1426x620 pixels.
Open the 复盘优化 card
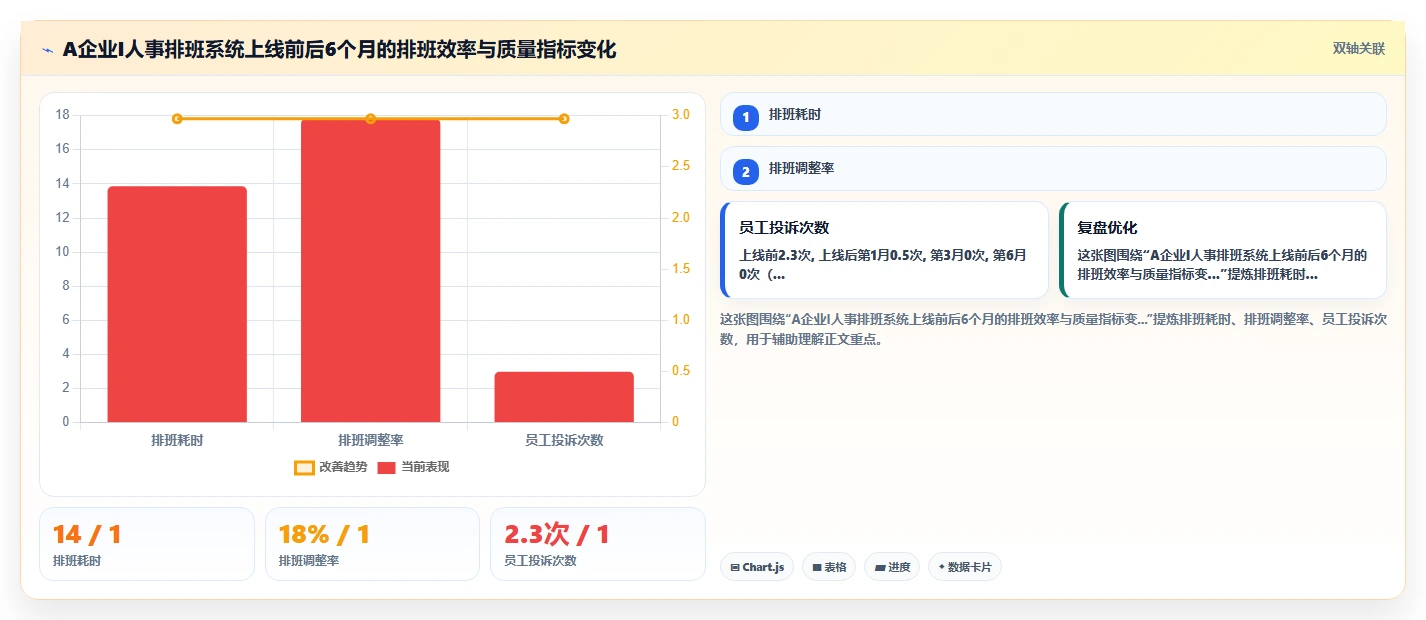pos(1223,250)
